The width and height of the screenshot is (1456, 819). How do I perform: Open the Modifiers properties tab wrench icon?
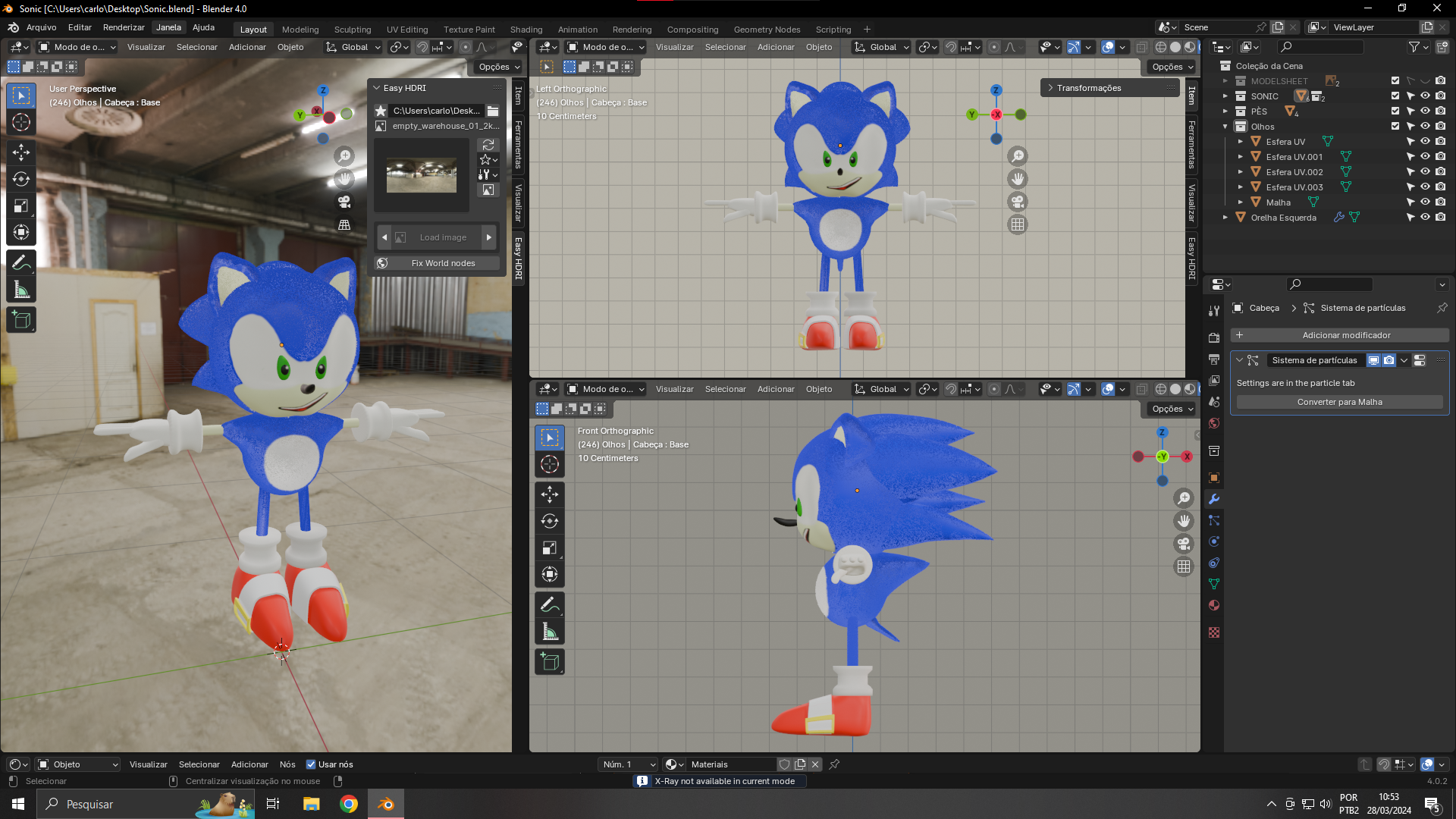pyautogui.click(x=1214, y=499)
